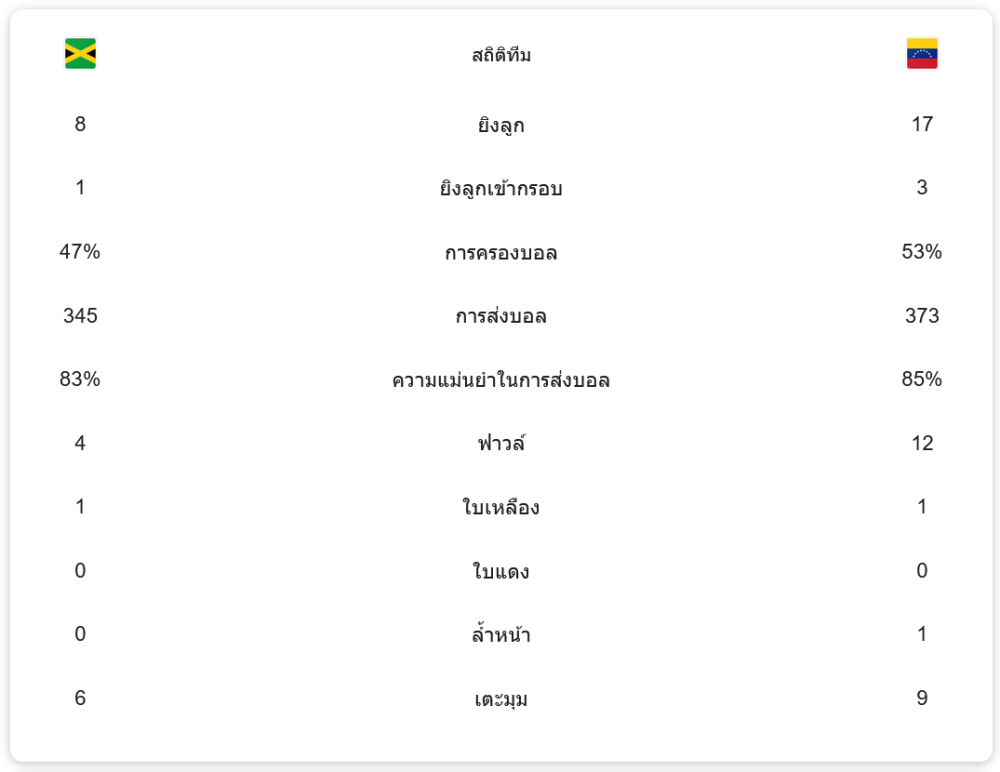This screenshot has height=772, width=1000.
Task: Select the ยิงลูกเข้ากรอบ row label
Action: point(501,189)
